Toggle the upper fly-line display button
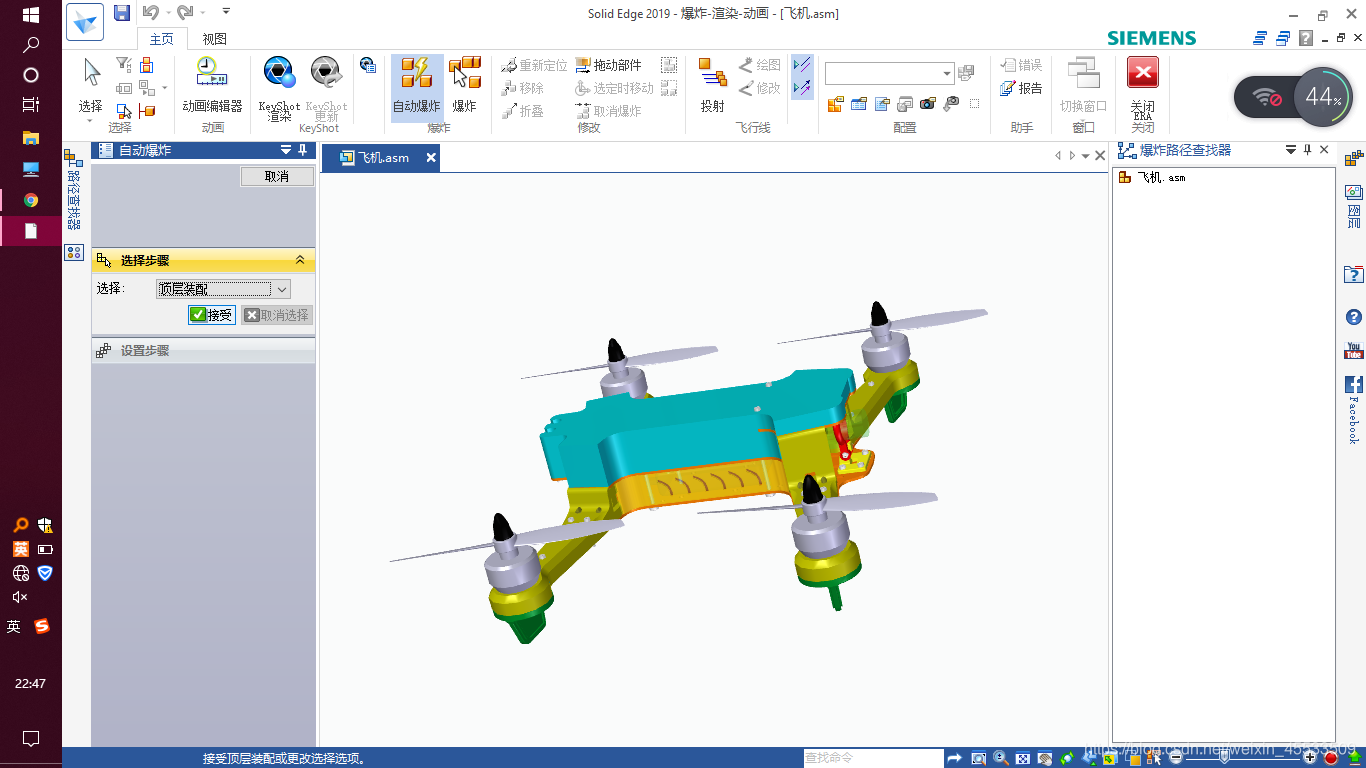 [802, 65]
